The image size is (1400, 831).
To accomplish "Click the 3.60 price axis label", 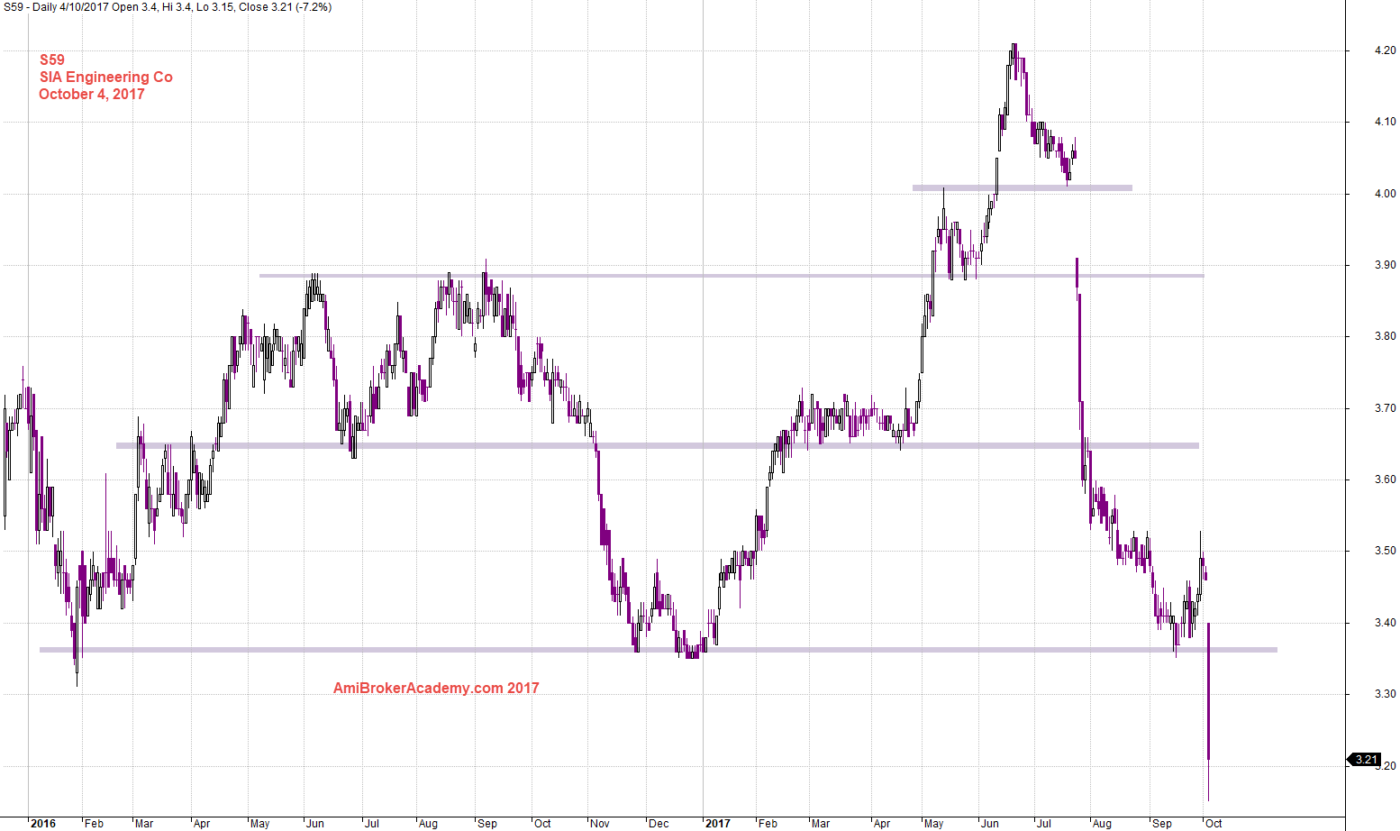I will pyautogui.click(x=1383, y=480).
